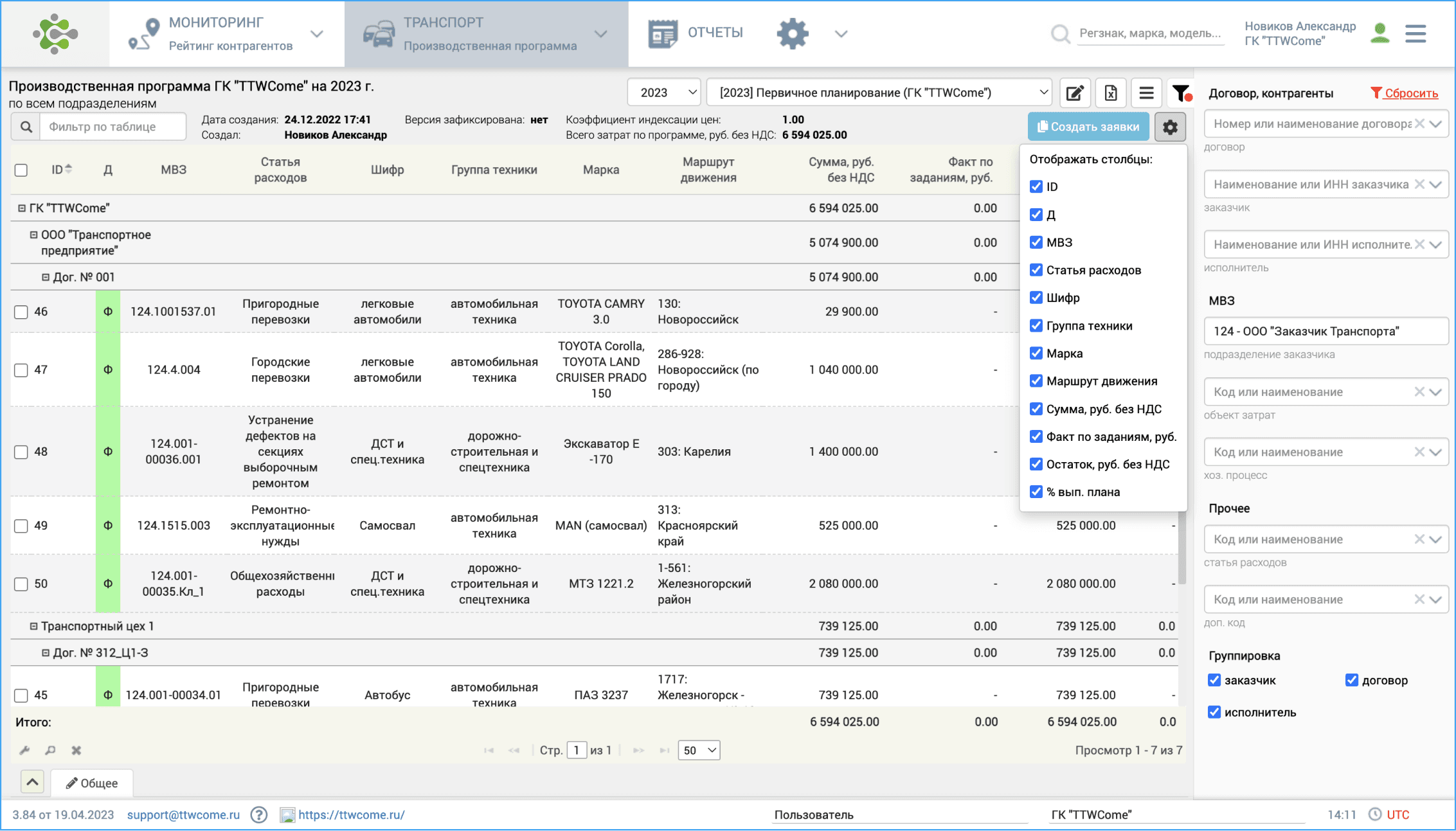Click the Excel export icon
The height and width of the screenshot is (831, 1456).
pyautogui.click(x=1110, y=93)
